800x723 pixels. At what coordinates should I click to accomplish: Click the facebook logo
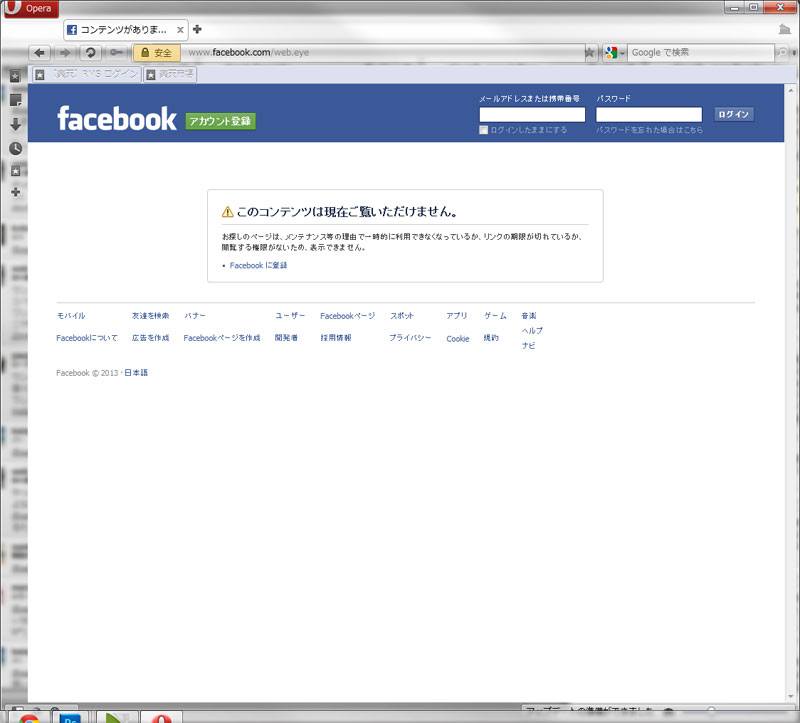click(117, 119)
